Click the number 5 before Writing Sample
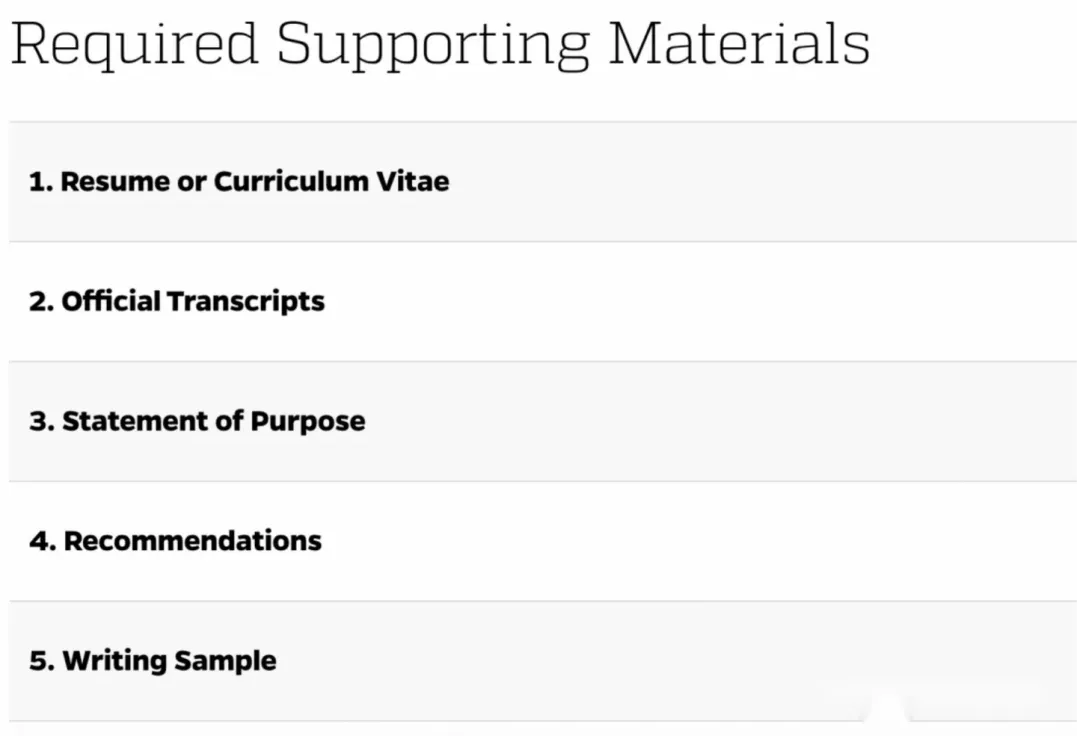This screenshot has height=736, width=1077. click(x=40, y=661)
